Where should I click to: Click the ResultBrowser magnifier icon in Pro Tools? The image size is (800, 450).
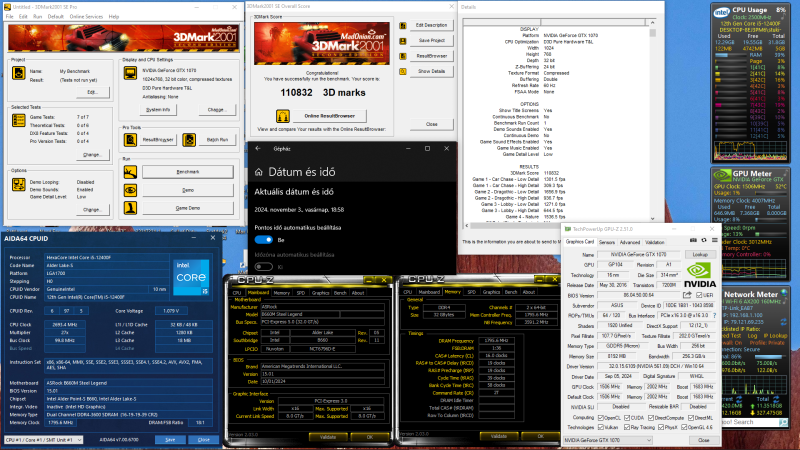pyautogui.click(x=130, y=139)
